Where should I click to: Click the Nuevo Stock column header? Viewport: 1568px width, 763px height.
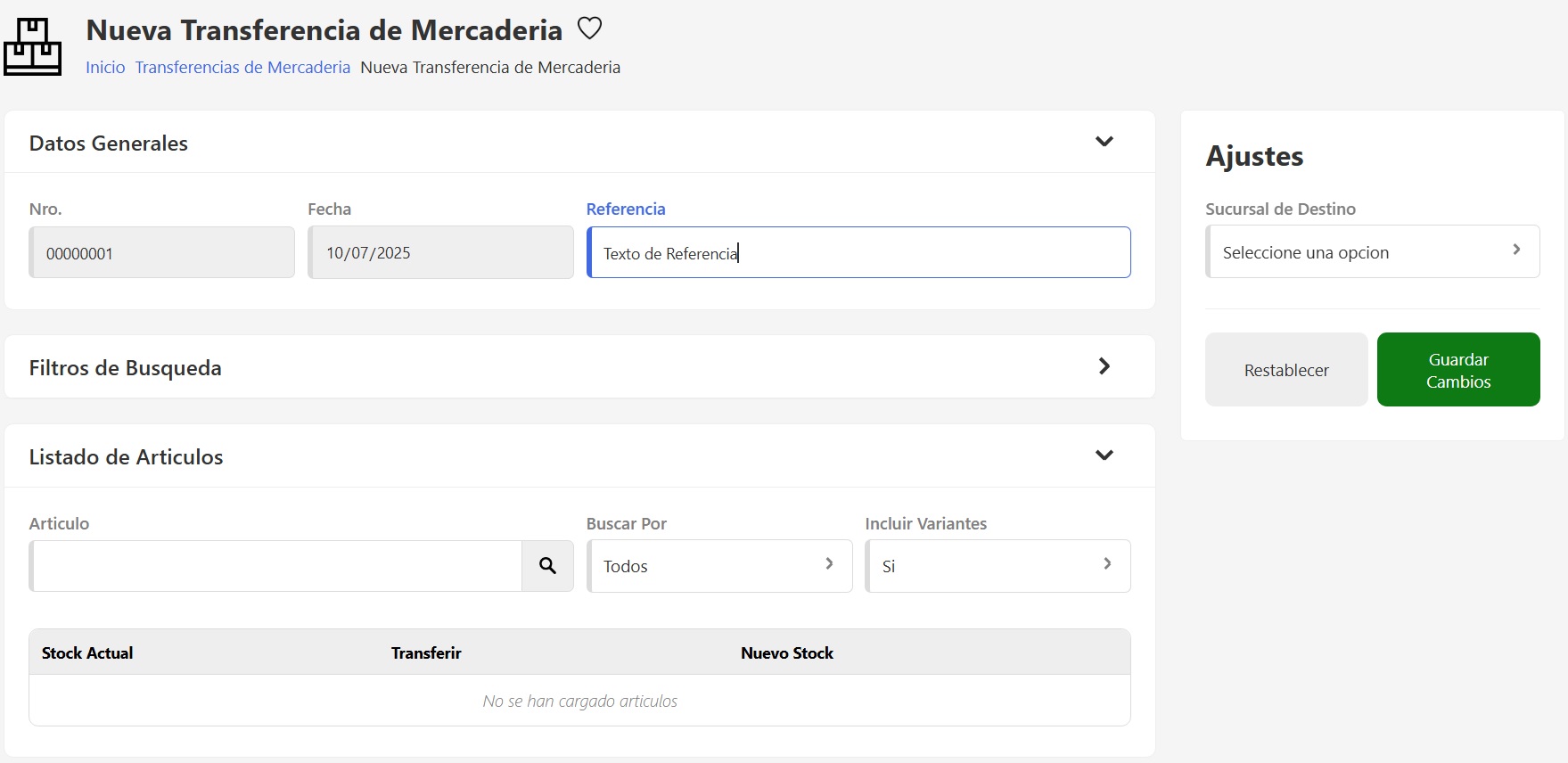[786, 653]
